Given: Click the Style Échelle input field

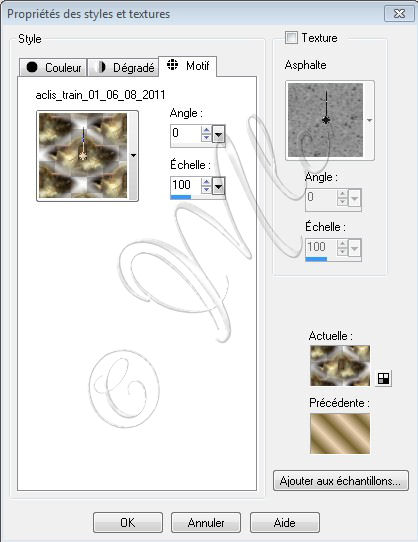Looking at the screenshot, I should 186,185.
